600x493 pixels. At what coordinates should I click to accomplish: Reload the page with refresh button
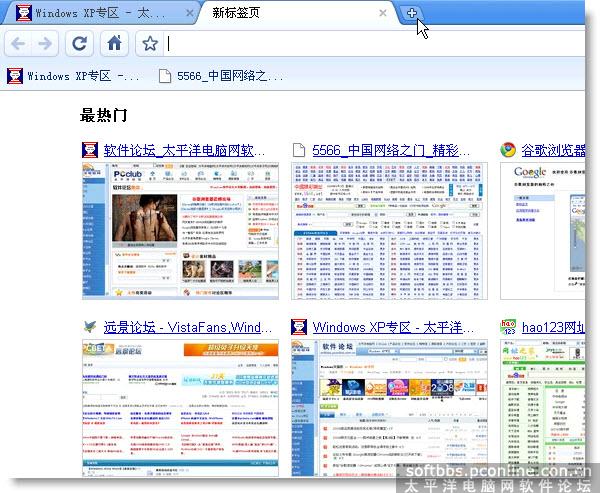[79, 43]
